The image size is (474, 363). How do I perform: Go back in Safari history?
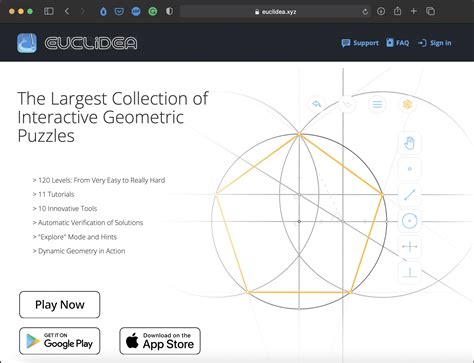(67, 11)
